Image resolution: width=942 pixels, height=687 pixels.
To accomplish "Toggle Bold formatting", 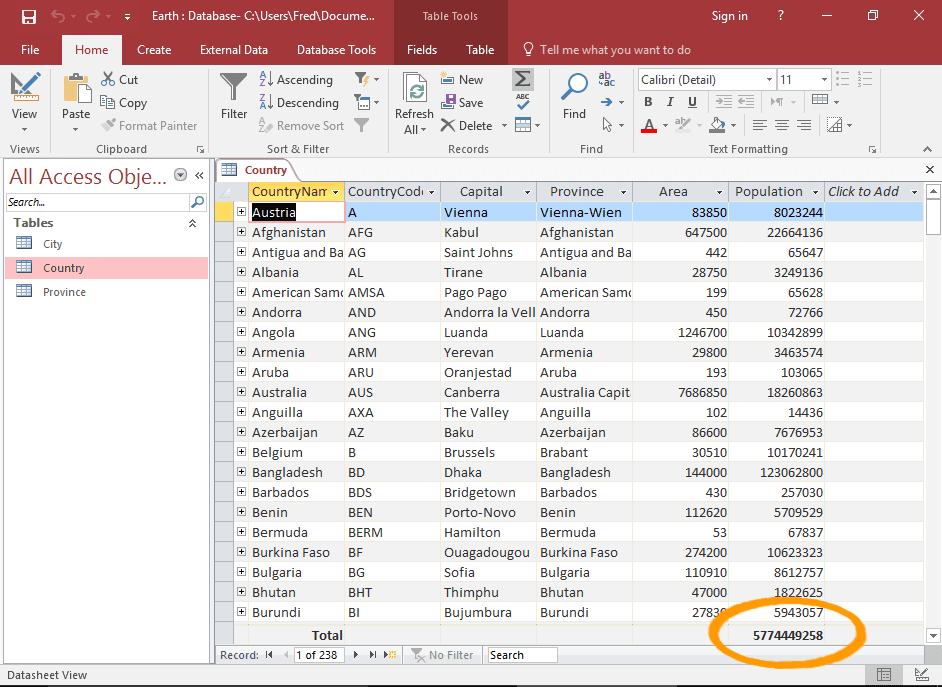I will click(x=647, y=101).
